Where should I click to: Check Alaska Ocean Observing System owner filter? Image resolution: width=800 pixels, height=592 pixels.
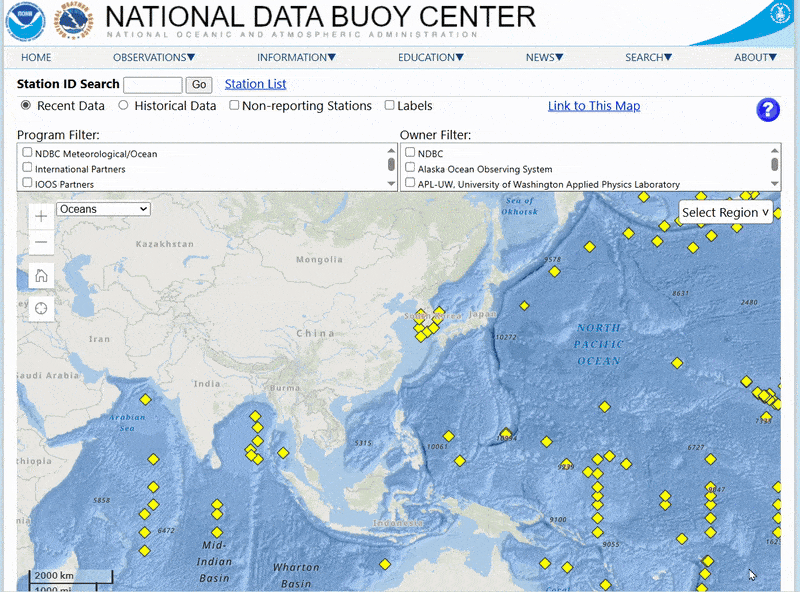pyautogui.click(x=410, y=167)
